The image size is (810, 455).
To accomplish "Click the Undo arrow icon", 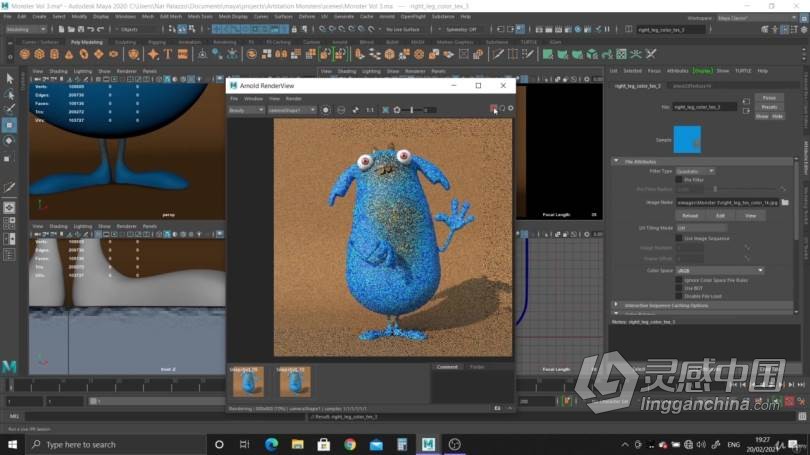I will coord(90,29).
